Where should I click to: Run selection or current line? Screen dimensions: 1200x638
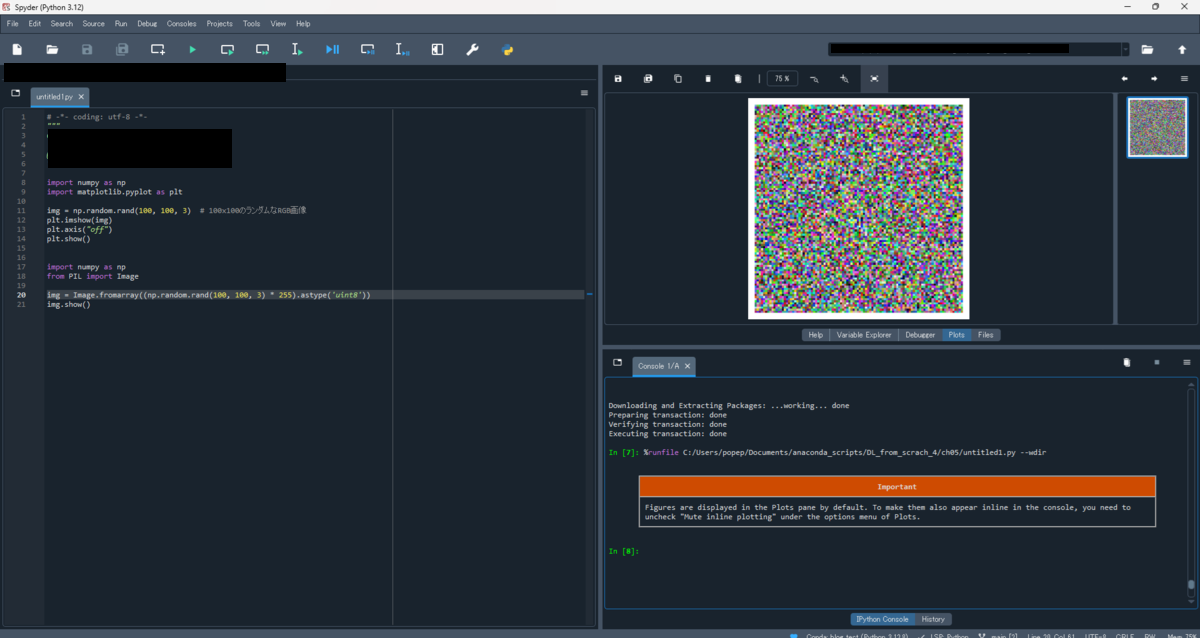click(x=297, y=49)
